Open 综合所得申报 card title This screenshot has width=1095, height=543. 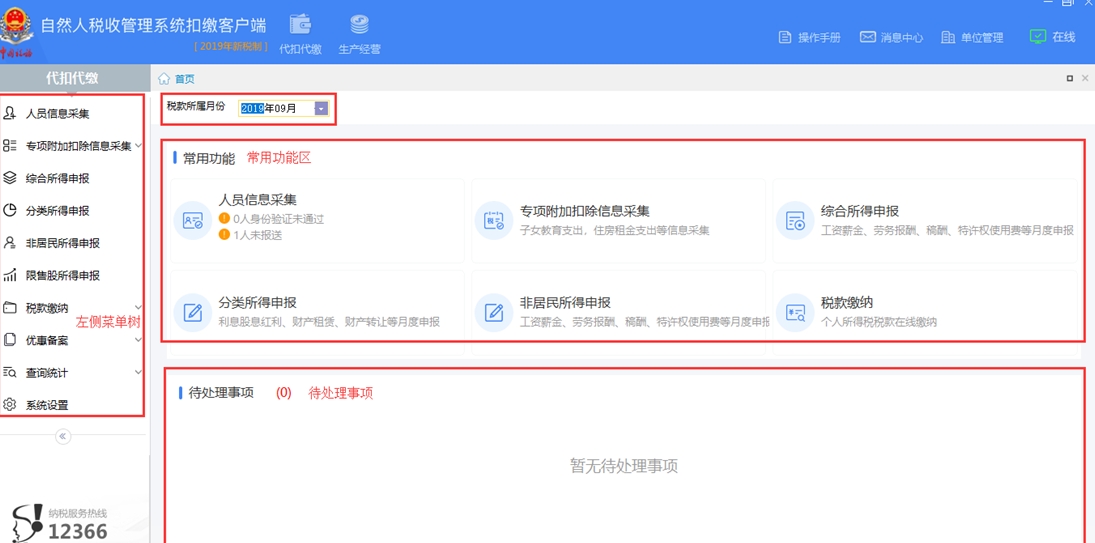(860, 211)
